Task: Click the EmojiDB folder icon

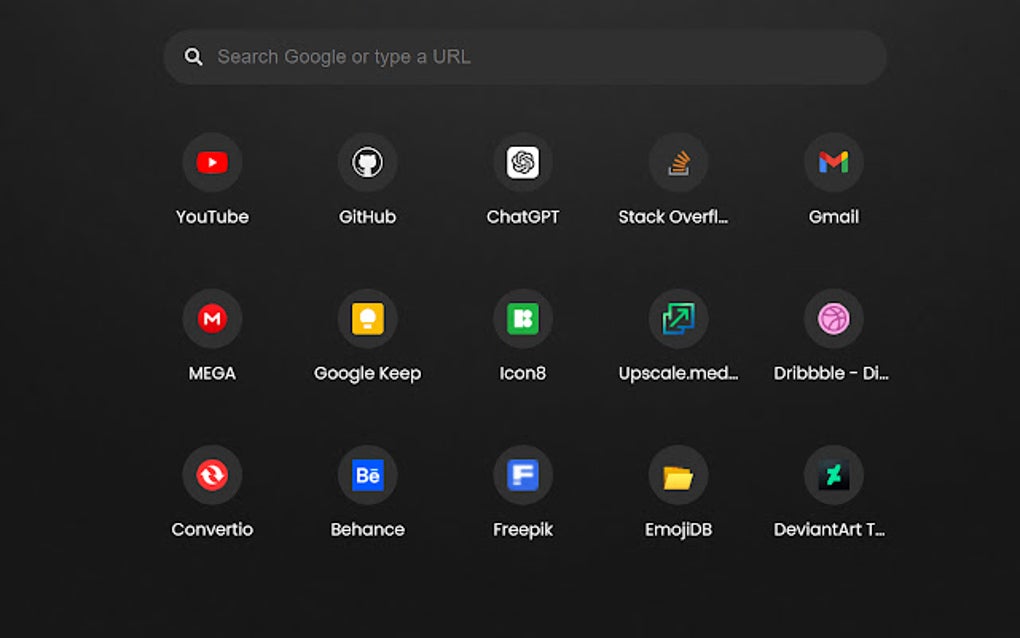Action: coord(678,474)
